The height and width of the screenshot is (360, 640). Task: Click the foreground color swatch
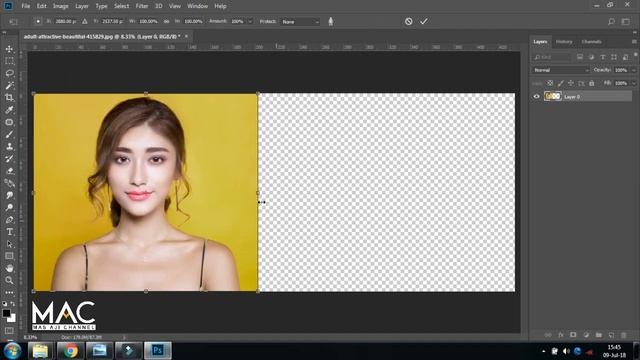6,313
